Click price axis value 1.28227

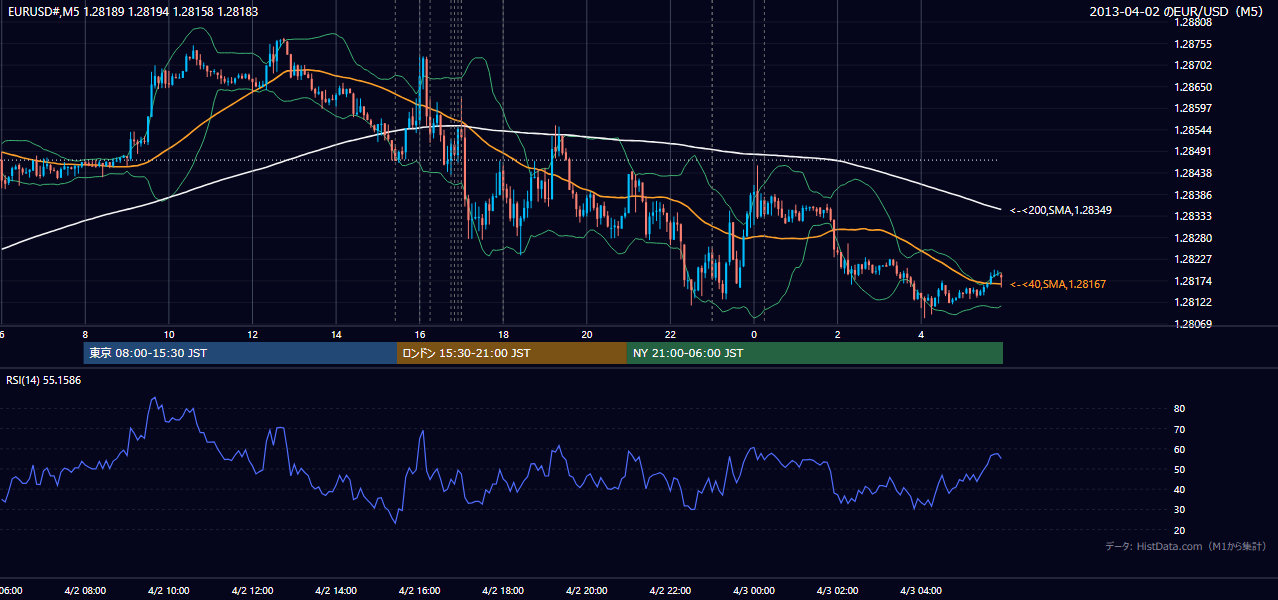[1194, 259]
